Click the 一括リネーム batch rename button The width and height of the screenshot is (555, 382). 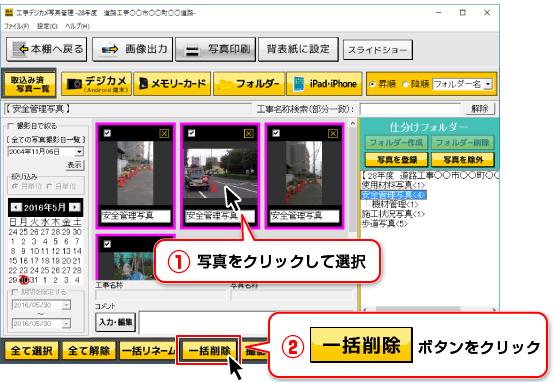point(148,351)
